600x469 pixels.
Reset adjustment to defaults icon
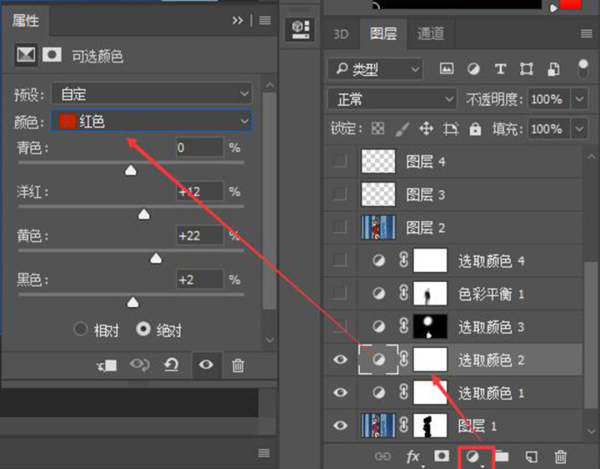tap(171, 365)
